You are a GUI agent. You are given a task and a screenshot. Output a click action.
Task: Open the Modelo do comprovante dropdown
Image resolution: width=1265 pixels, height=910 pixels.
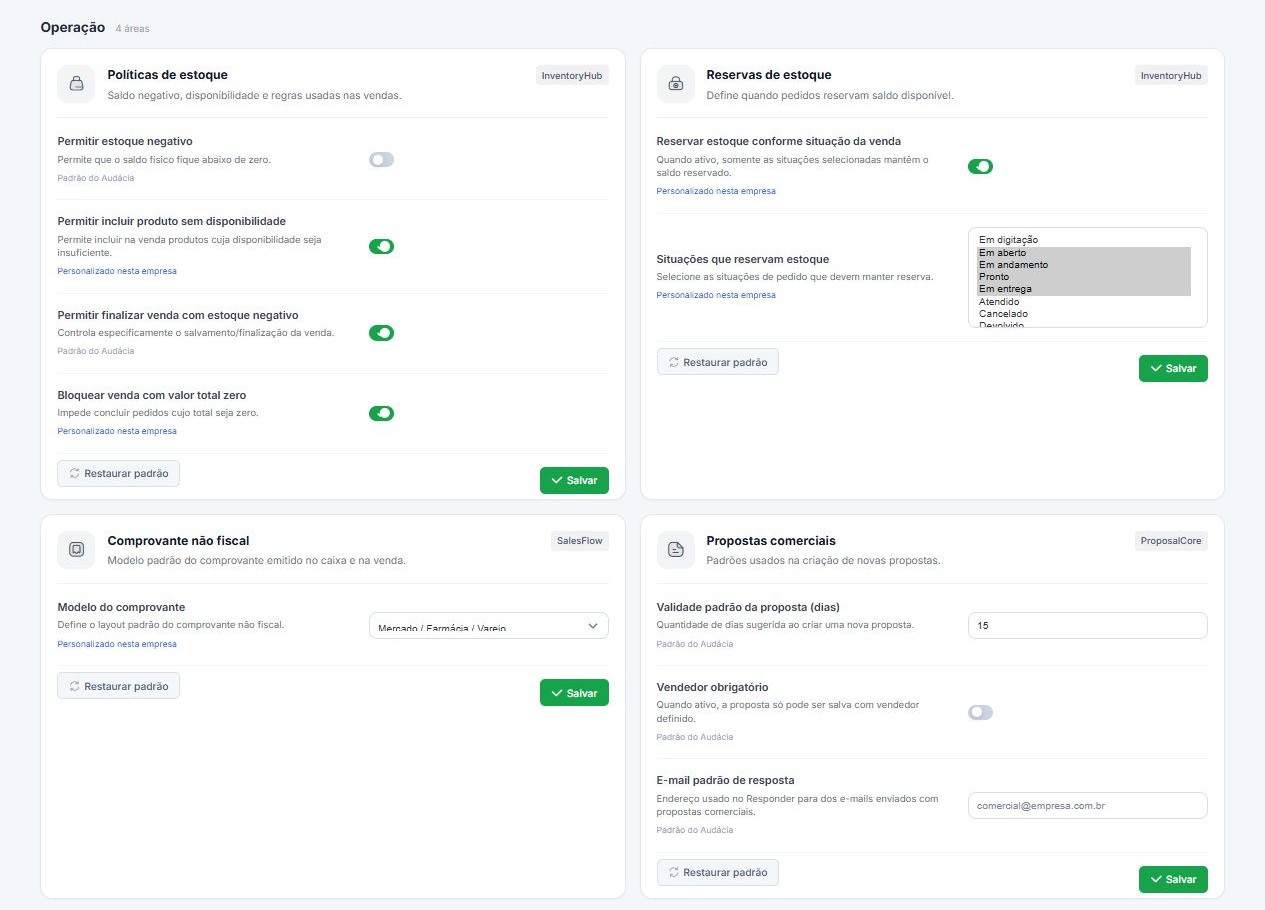[488, 626]
